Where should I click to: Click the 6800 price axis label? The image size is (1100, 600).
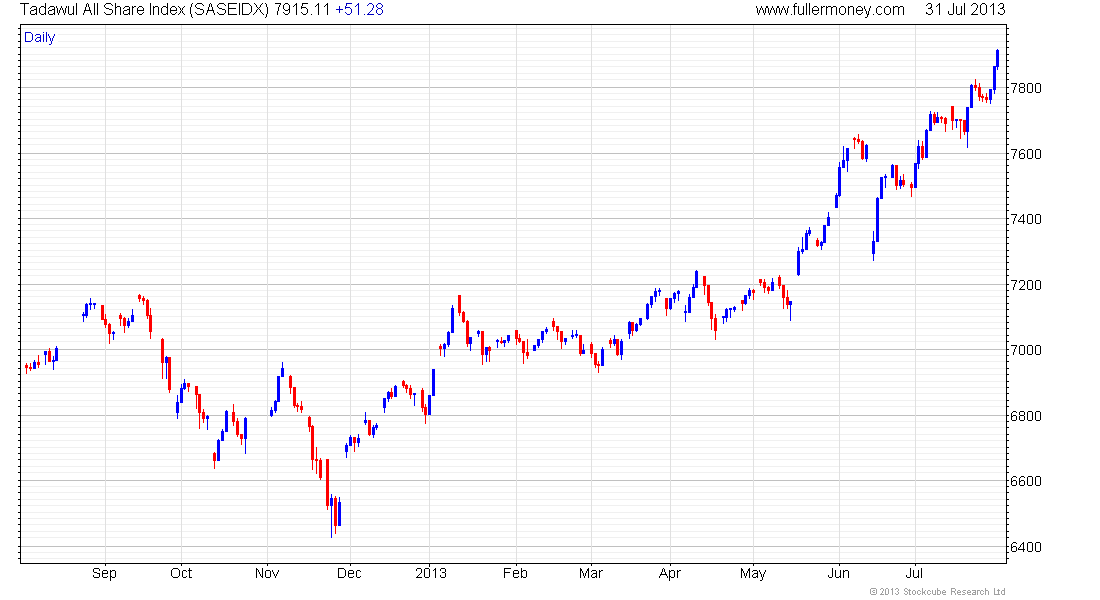click(1026, 416)
